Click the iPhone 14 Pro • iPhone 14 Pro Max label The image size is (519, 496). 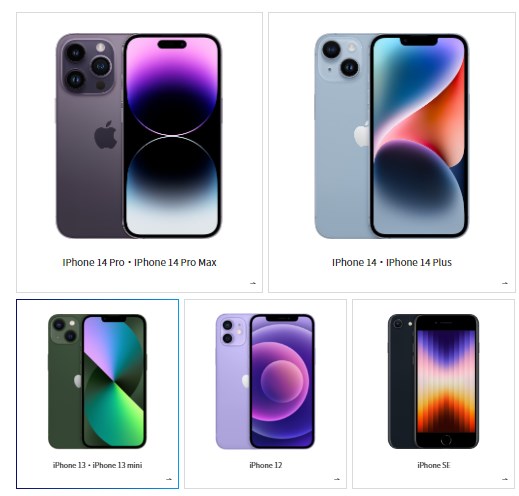pyautogui.click(x=139, y=262)
